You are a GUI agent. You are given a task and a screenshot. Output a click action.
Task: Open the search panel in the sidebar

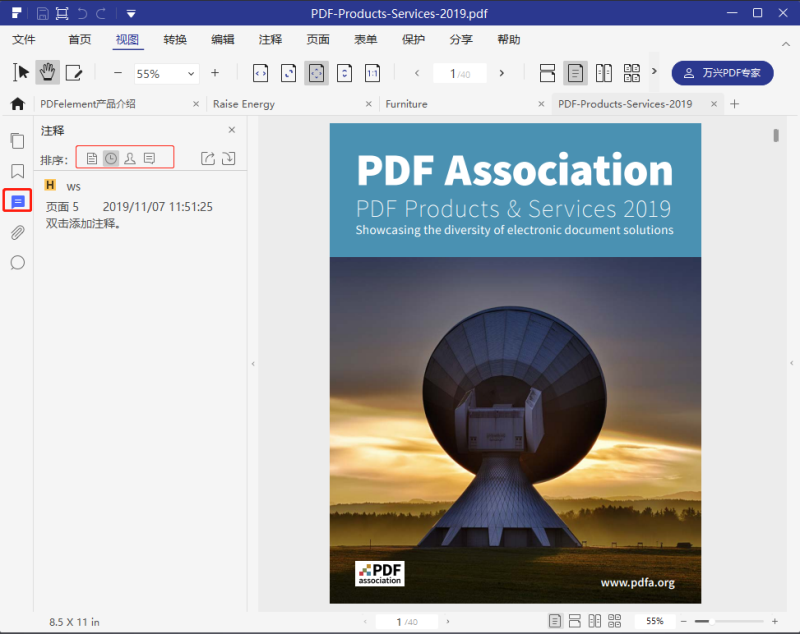[17, 262]
